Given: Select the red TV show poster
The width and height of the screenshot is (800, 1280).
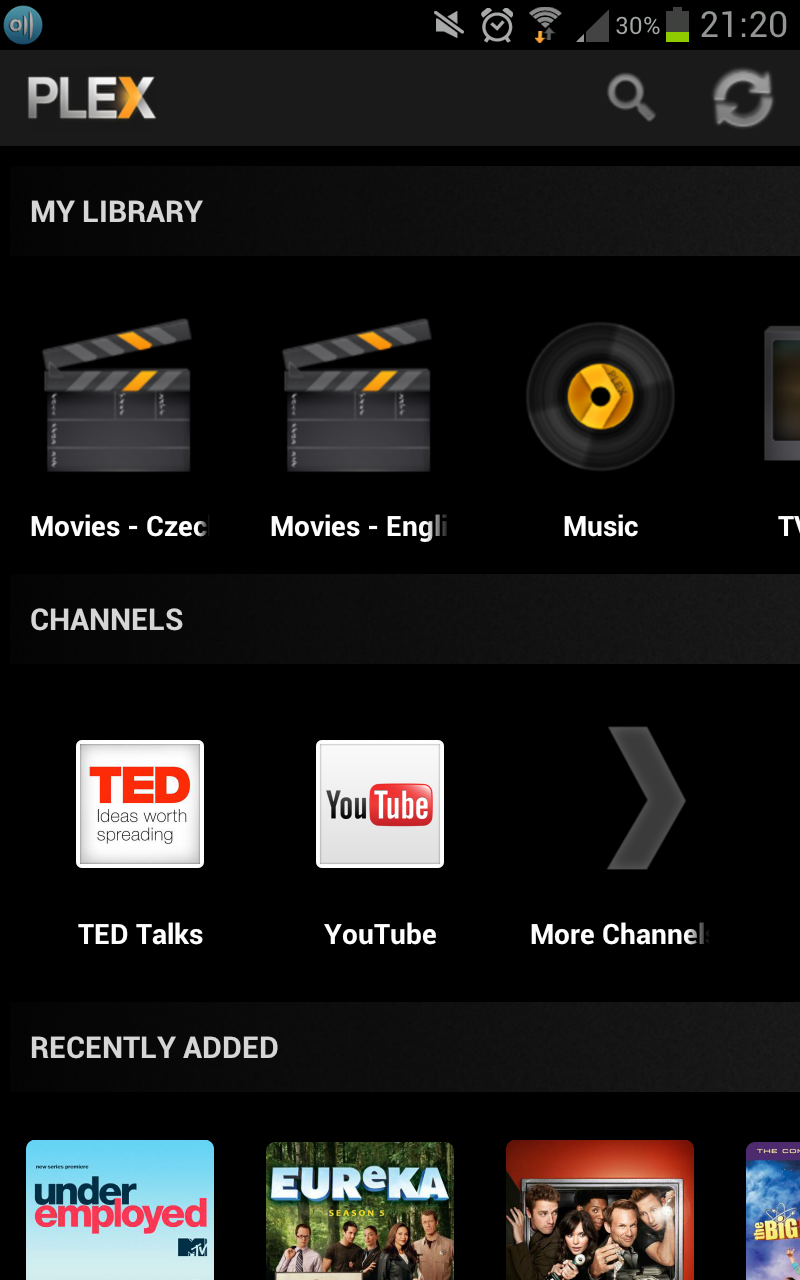Looking at the screenshot, I should coord(600,1210).
